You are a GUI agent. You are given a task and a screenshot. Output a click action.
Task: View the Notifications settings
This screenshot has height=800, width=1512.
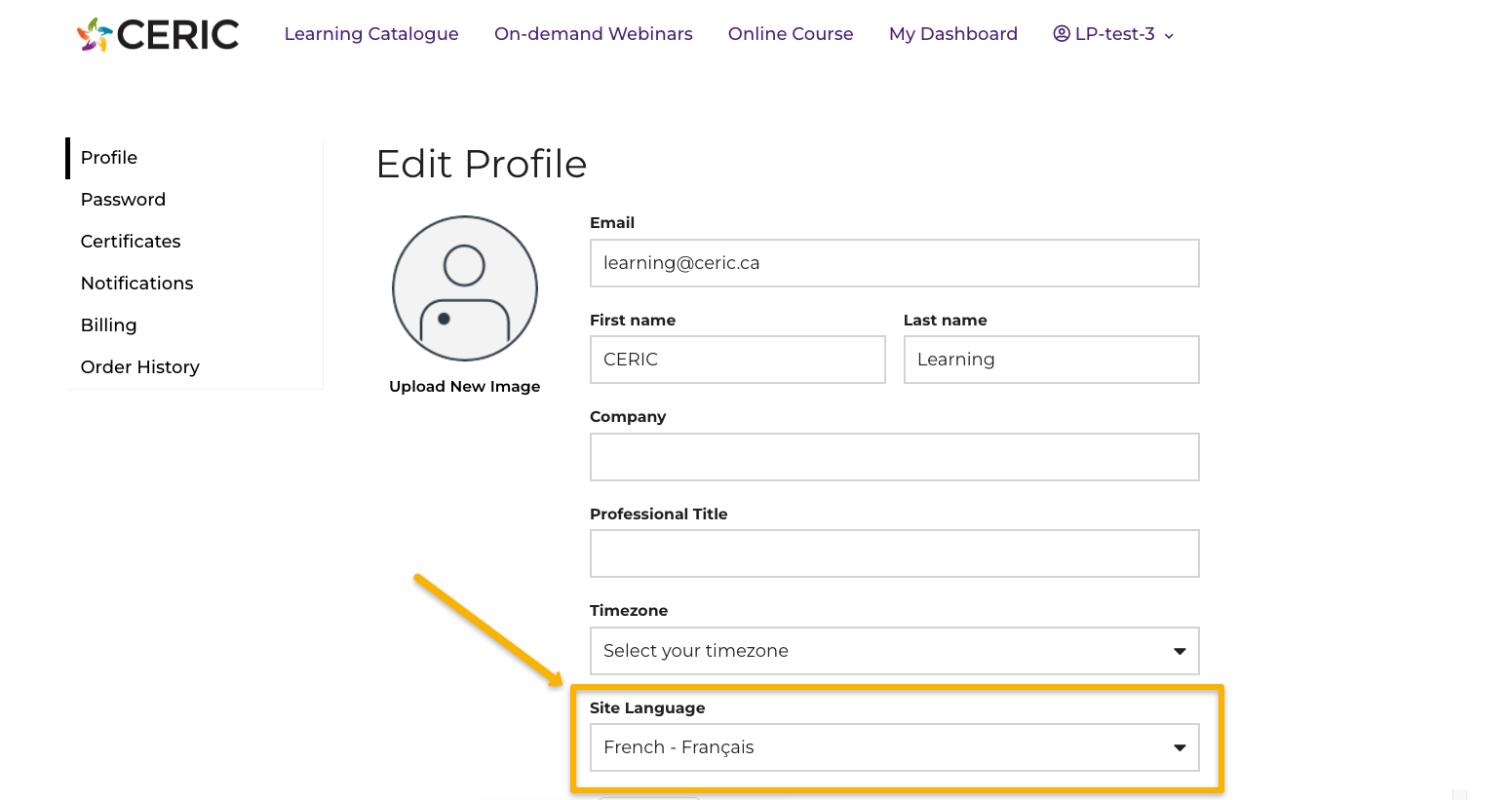(136, 284)
